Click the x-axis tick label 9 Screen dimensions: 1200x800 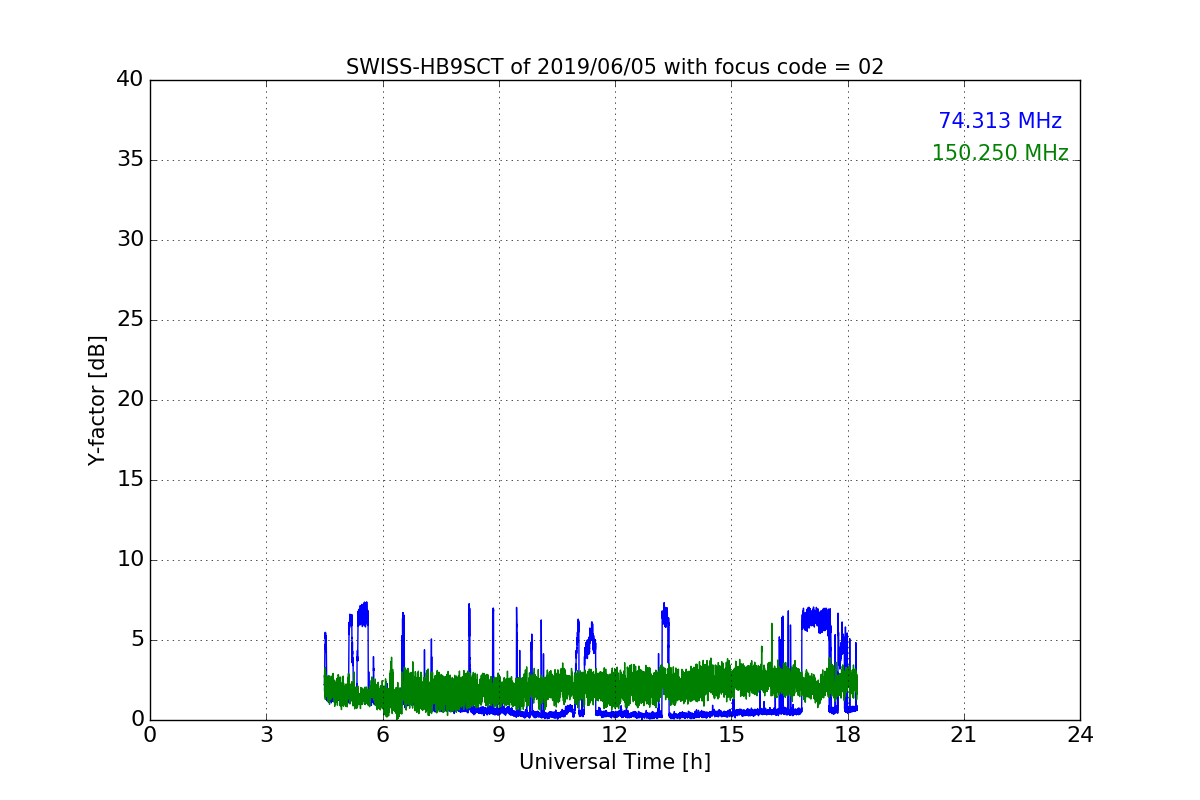(499, 735)
